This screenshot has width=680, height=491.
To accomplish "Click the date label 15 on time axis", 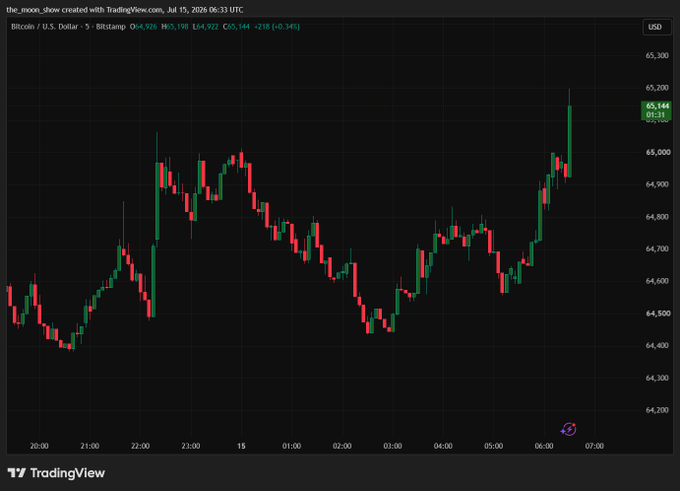I will pyautogui.click(x=241, y=446).
